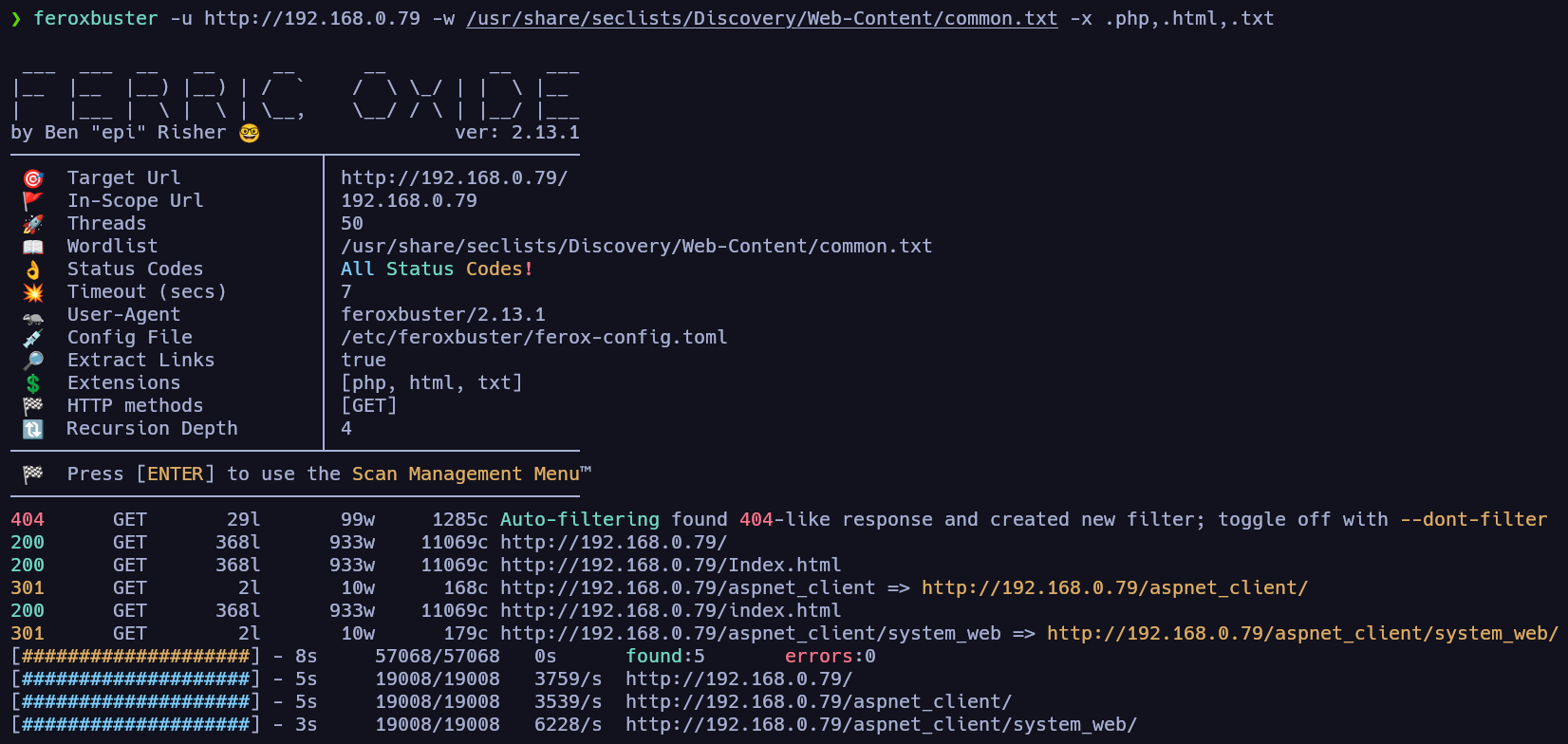Open the yellow aspnet_client/system_web/ redirect URL
1568x744 pixels.
[1302, 634]
